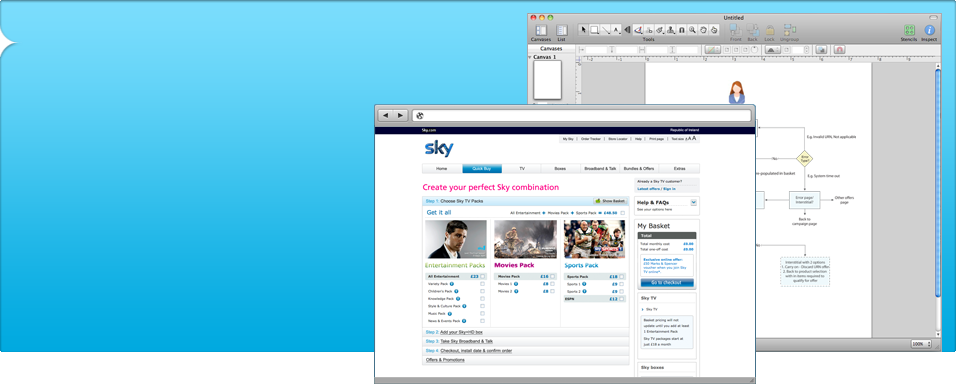Viewport: 956px width, 384px height.
Task: Click the magnet icon in the style bar
Action: [x=839, y=49]
